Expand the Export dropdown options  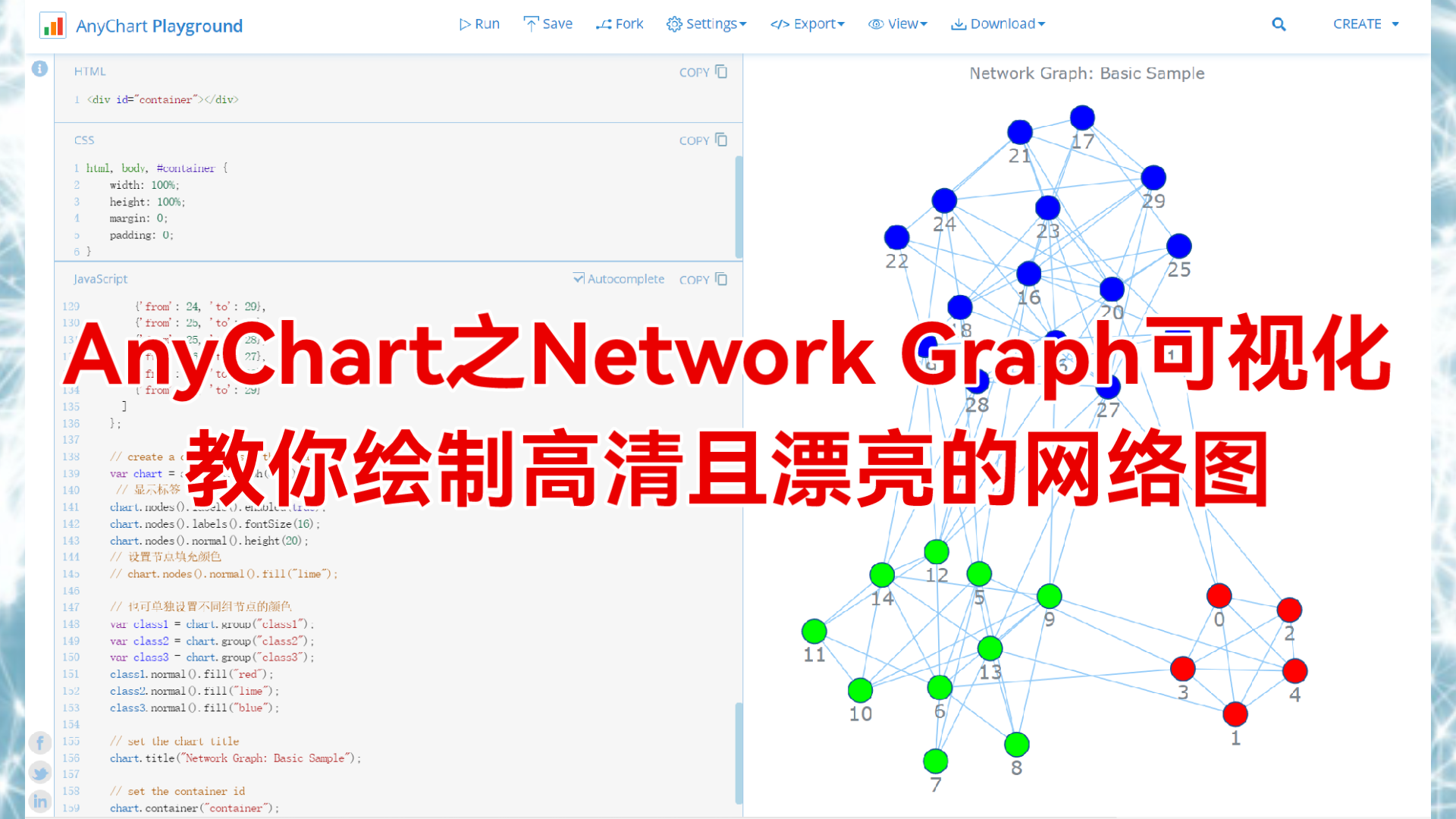click(x=808, y=23)
